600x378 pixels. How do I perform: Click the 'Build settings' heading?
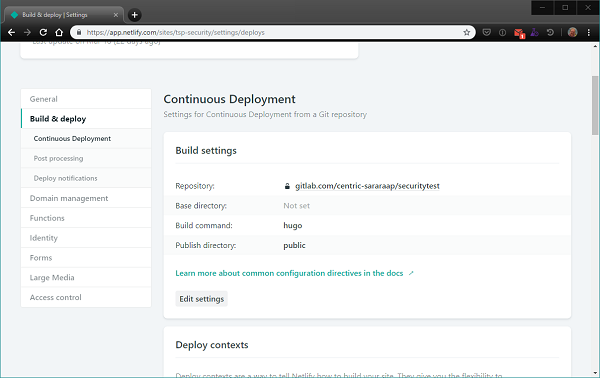(206, 151)
